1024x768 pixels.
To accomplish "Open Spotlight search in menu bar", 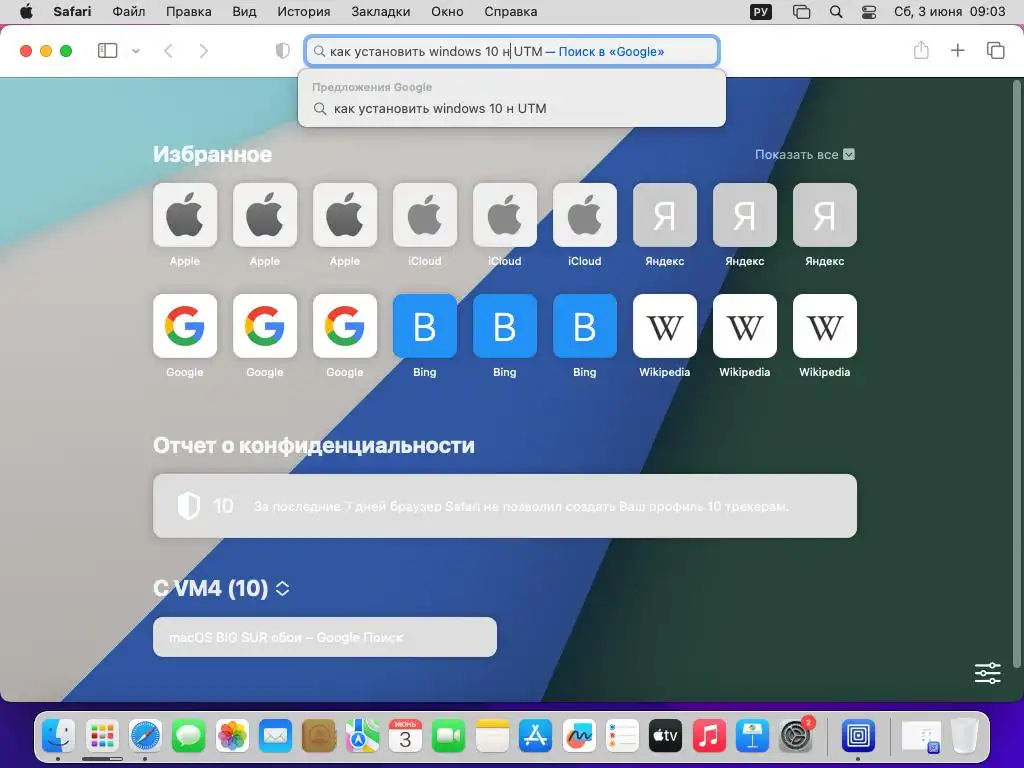I will point(836,12).
